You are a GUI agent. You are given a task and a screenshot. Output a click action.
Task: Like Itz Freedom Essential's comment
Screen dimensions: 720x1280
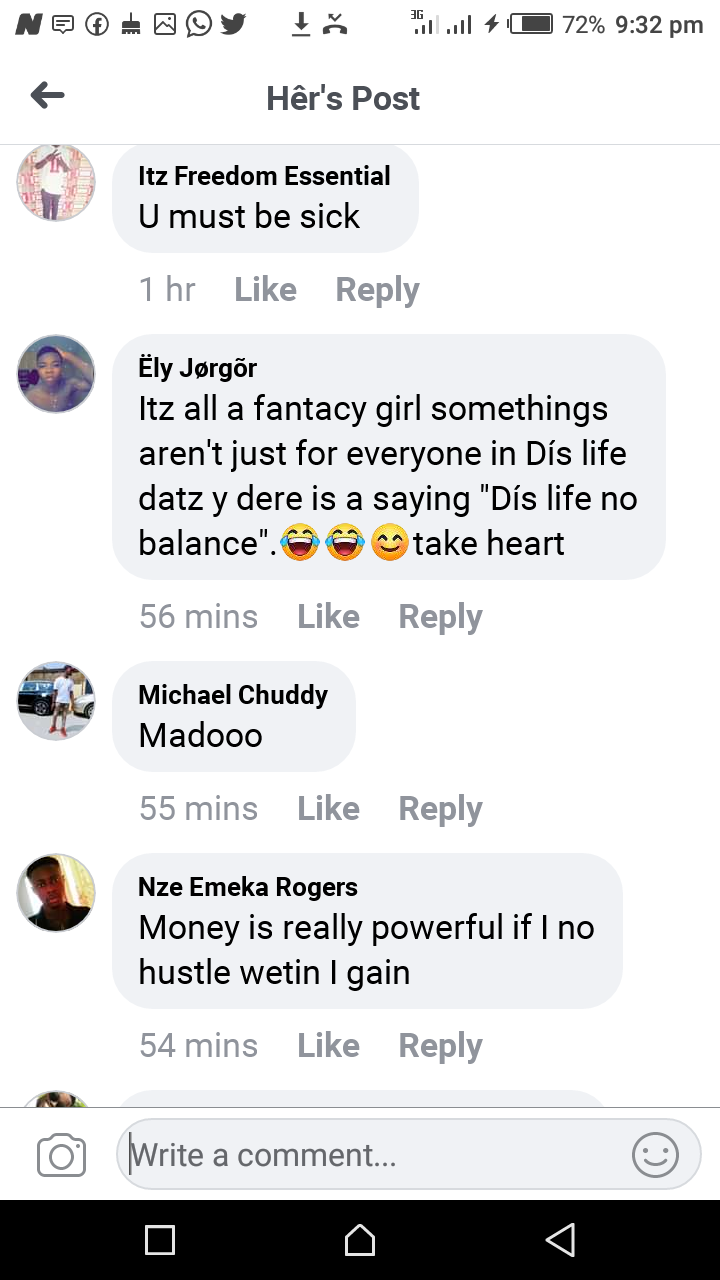(265, 289)
